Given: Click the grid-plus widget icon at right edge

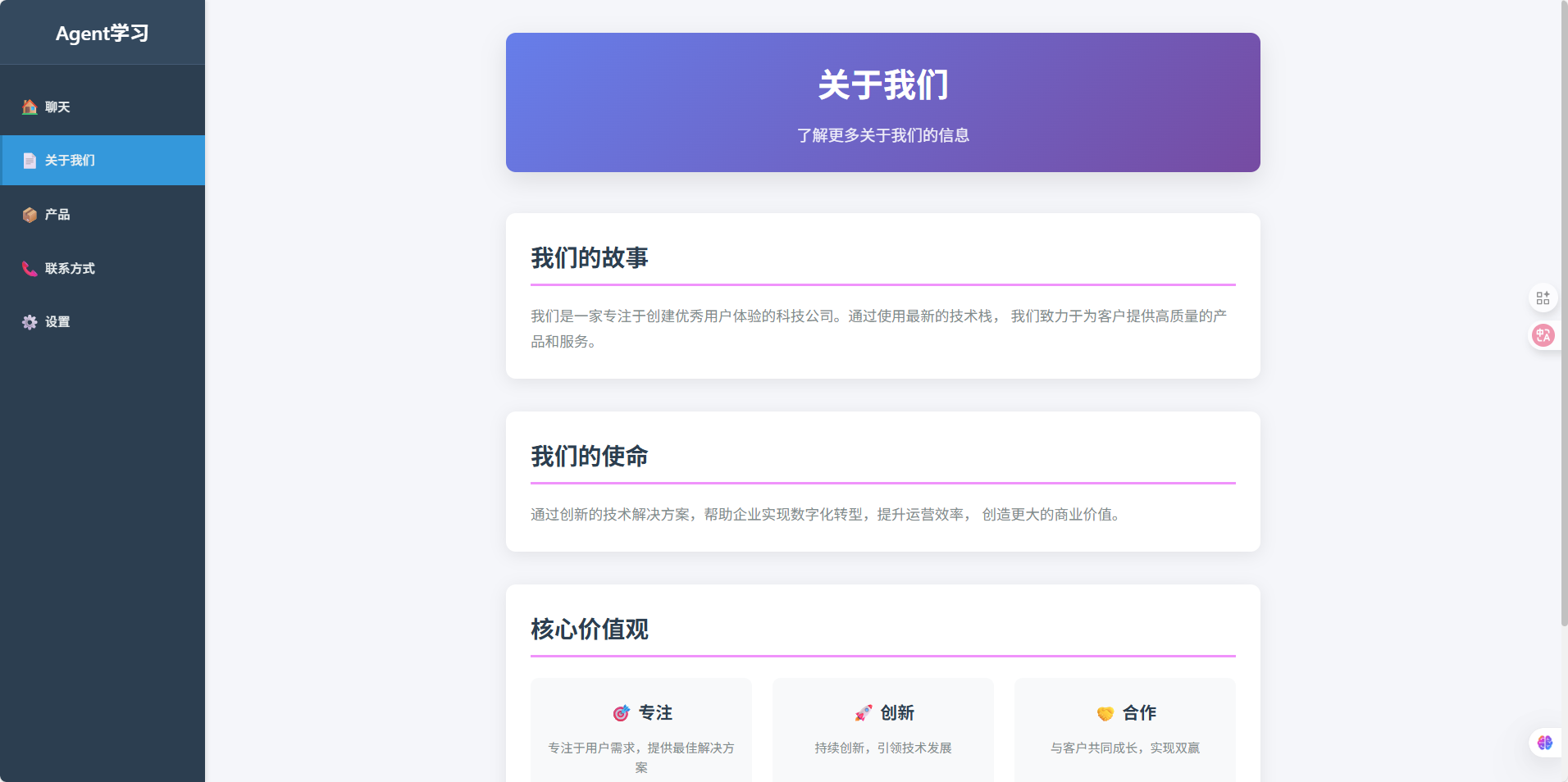Looking at the screenshot, I should click(x=1543, y=298).
